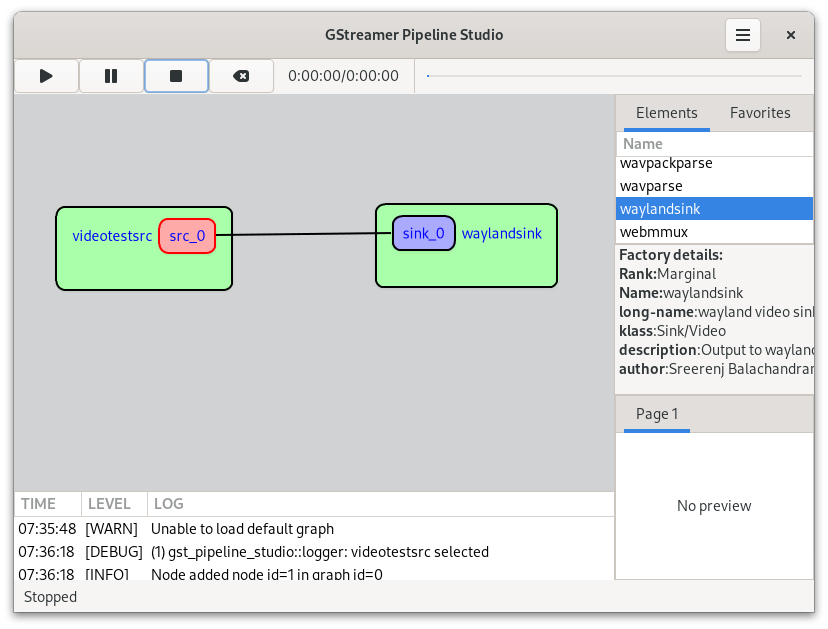The image size is (828, 629).
Task: Click the 'Name:waylandsink' factory detail
Action: 681,293
